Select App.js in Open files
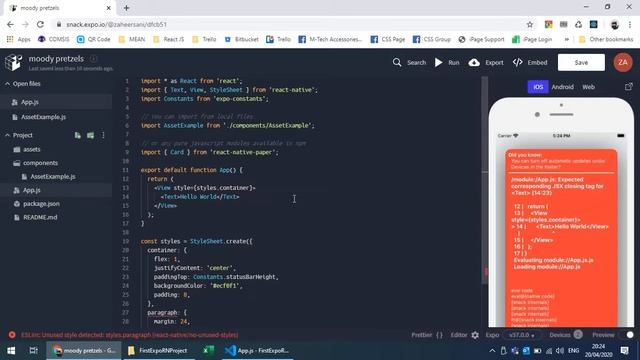 coord(56,102)
